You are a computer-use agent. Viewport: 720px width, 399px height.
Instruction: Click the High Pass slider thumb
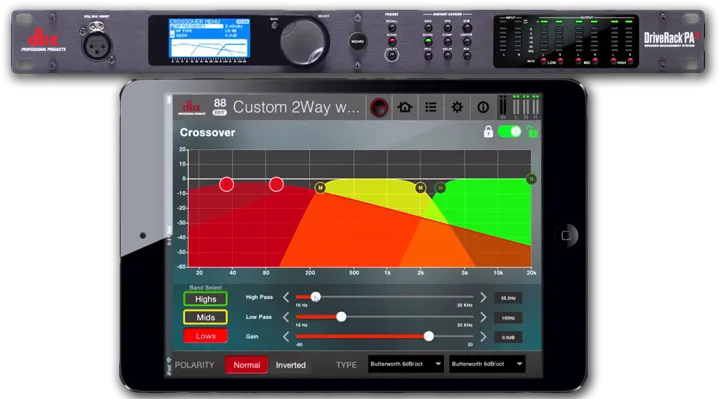315,297
